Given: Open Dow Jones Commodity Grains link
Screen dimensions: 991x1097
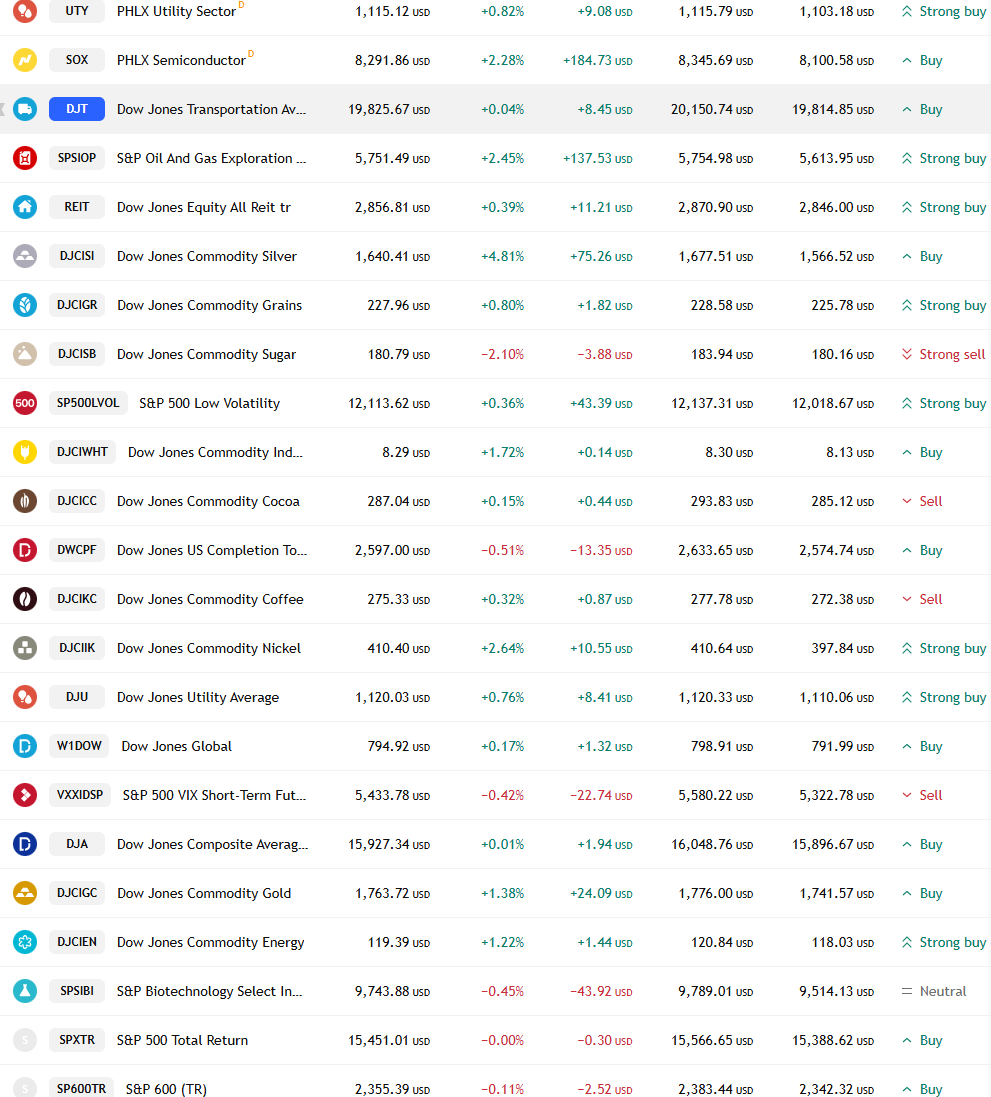Looking at the screenshot, I should point(209,305).
